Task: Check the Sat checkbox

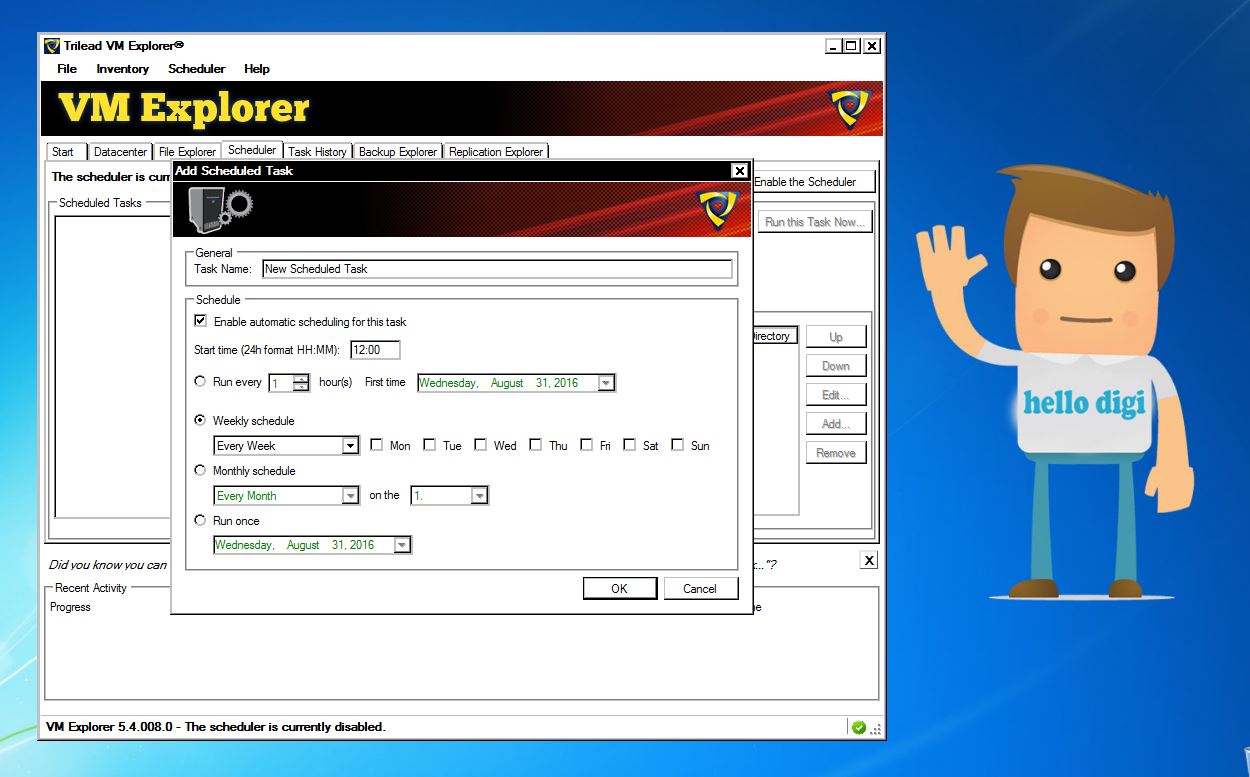Action: (x=629, y=445)
